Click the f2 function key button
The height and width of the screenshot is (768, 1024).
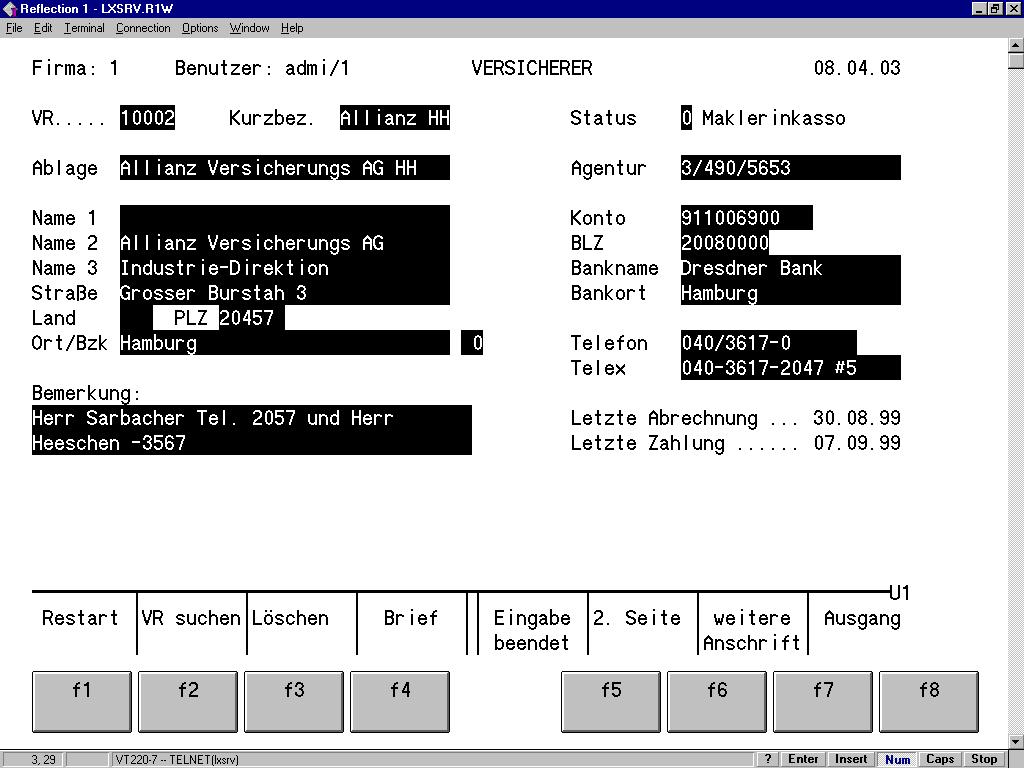[x=188, y=701]
